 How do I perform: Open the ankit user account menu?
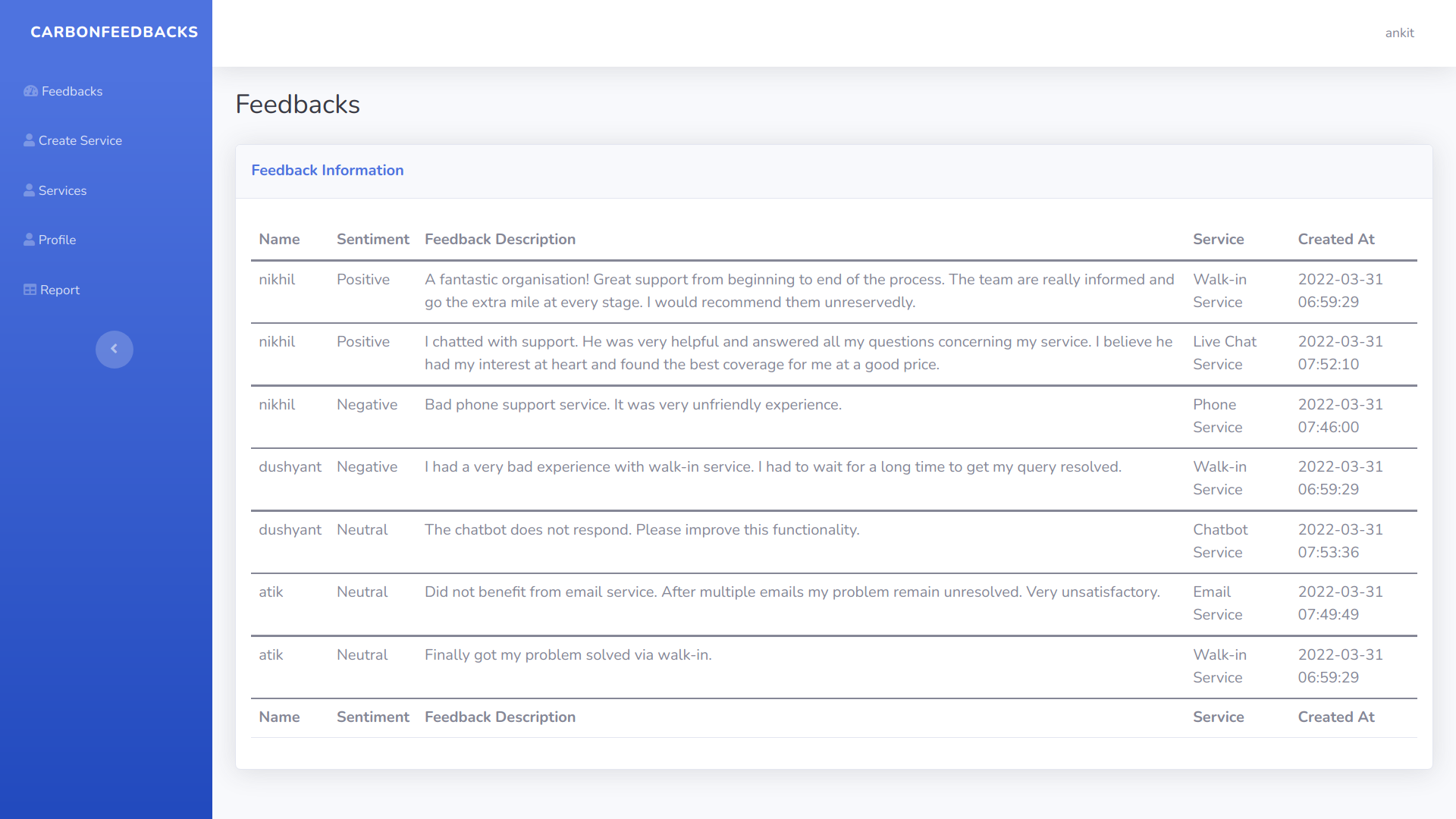pyautogui.click(x=1399, y=33)
